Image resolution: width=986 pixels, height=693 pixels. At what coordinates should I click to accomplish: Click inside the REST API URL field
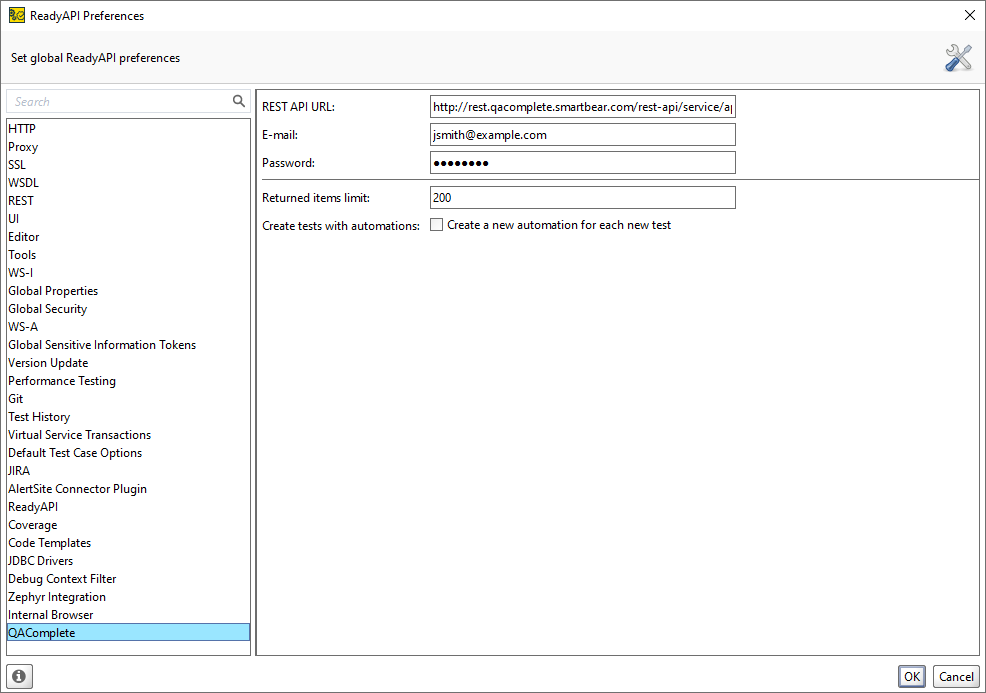pos(582,106)
